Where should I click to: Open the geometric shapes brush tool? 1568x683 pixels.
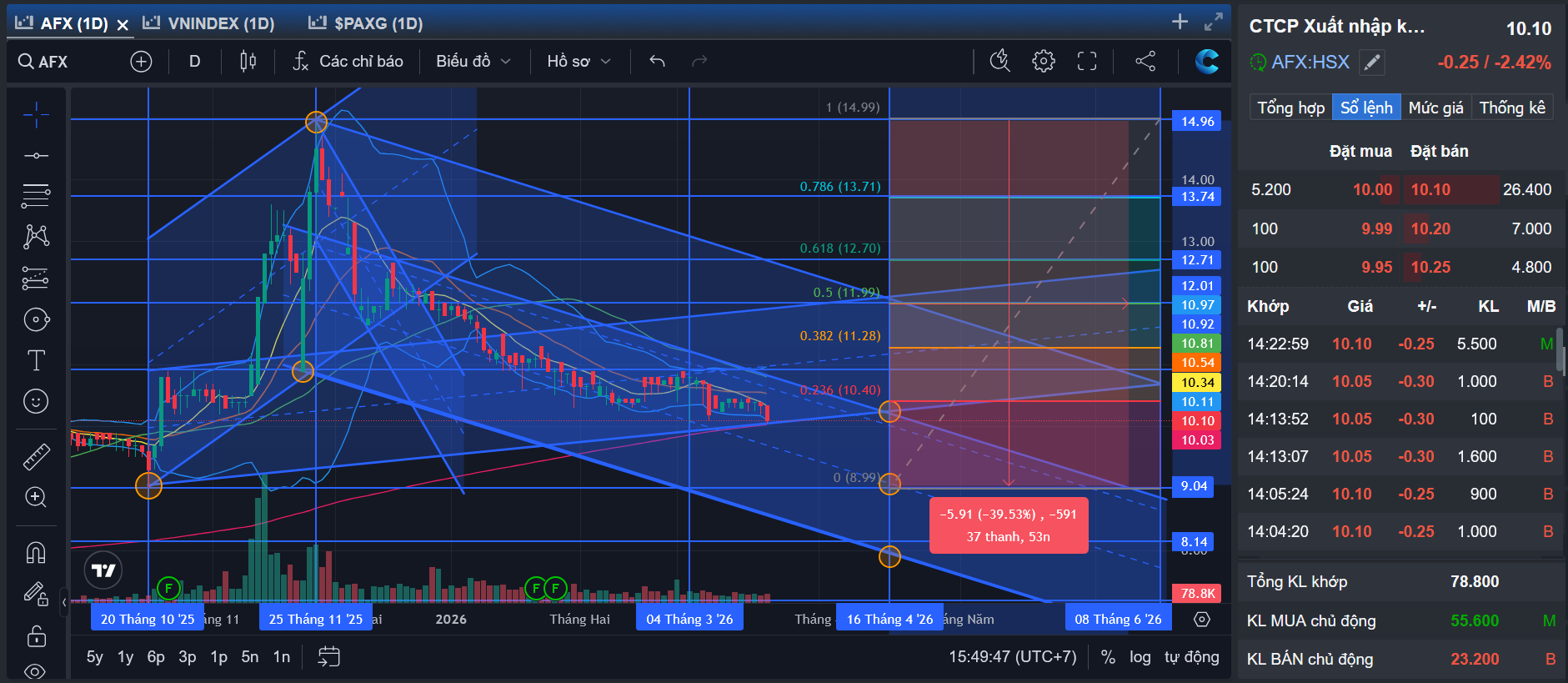36,319
